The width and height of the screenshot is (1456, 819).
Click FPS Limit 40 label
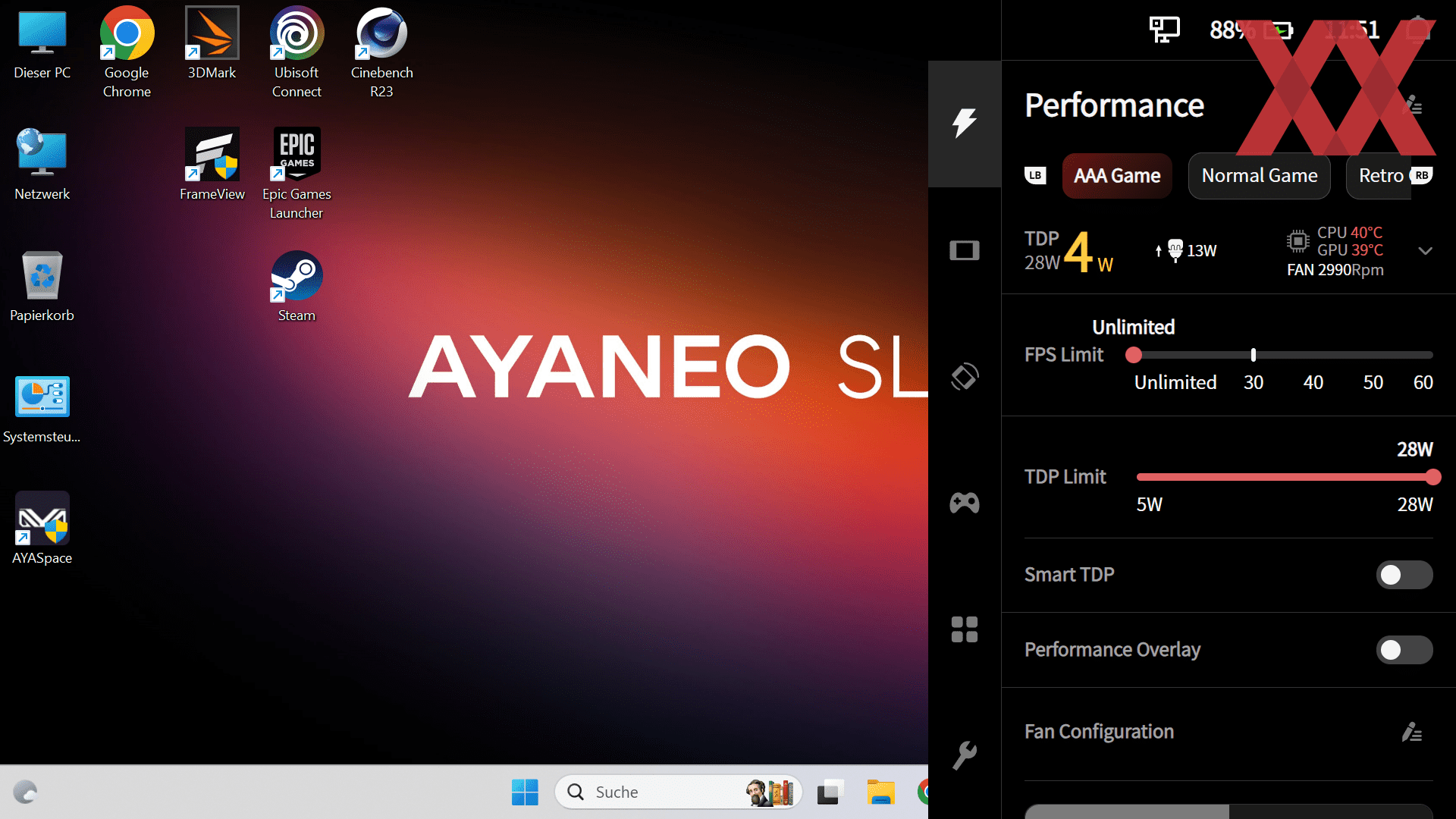click(1313, 382)
